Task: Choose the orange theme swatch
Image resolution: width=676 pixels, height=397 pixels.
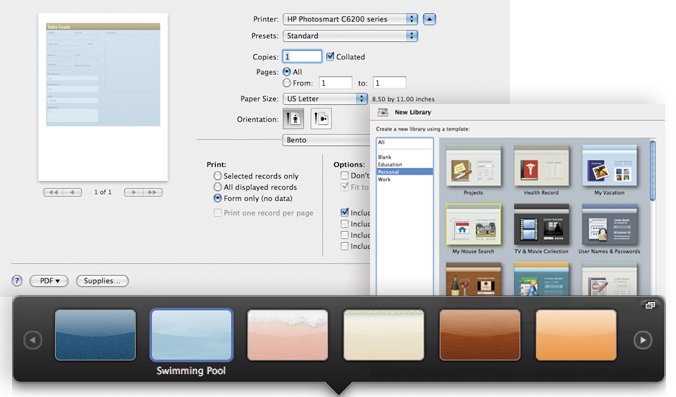Action: pos(576,335)
